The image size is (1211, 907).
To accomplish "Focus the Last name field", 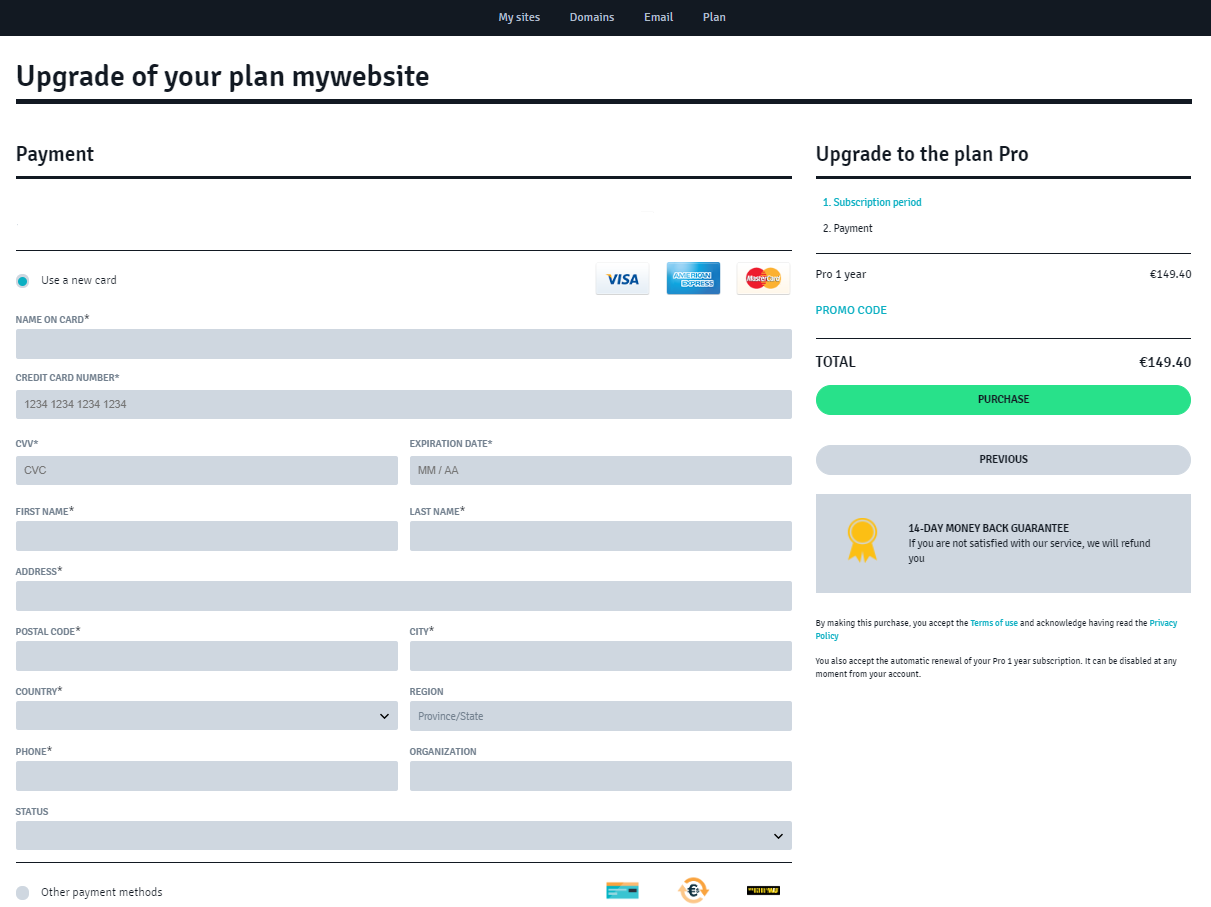I will (601, 536).
